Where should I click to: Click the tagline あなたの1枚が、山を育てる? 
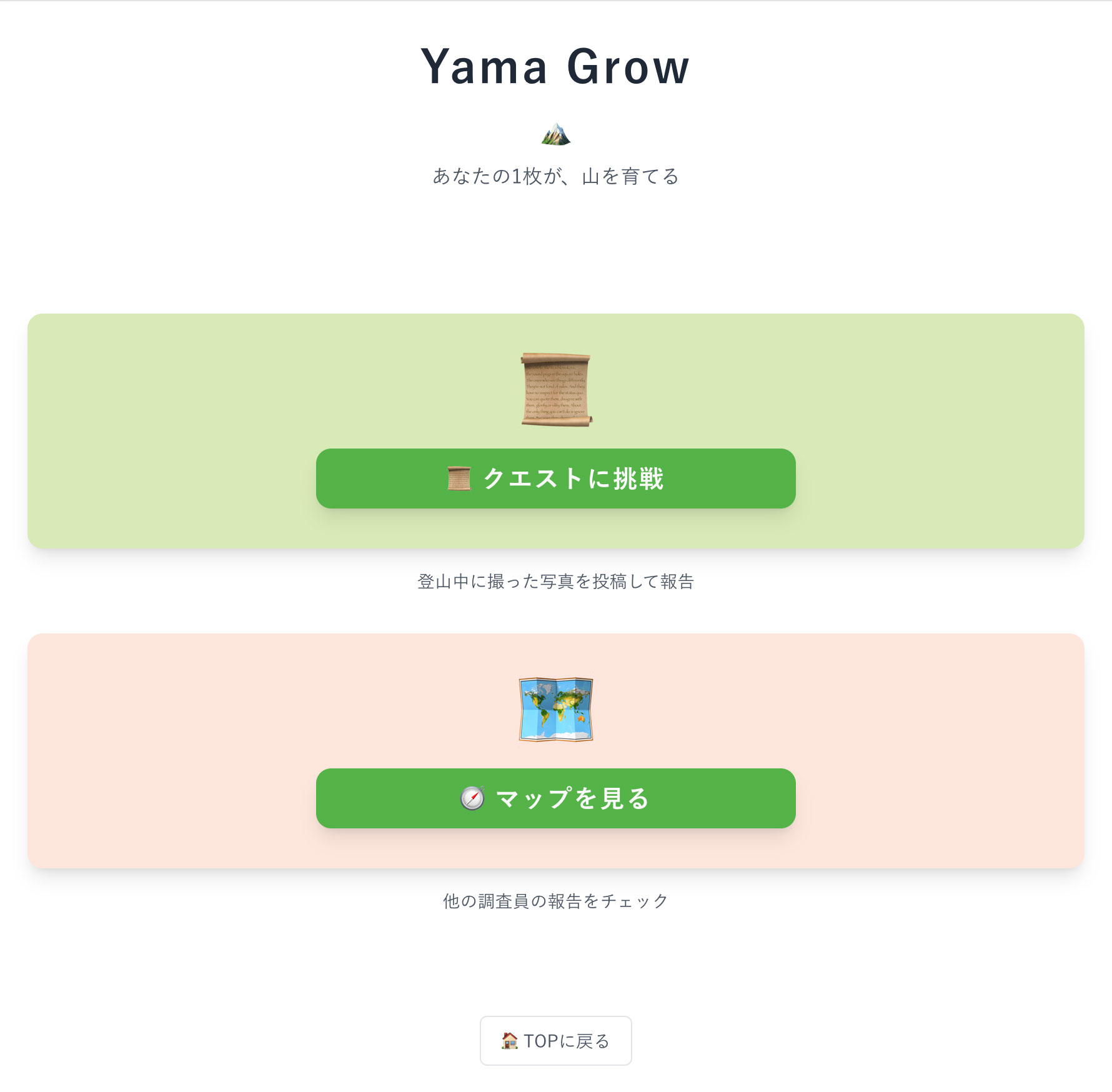(x=555, y=176)
